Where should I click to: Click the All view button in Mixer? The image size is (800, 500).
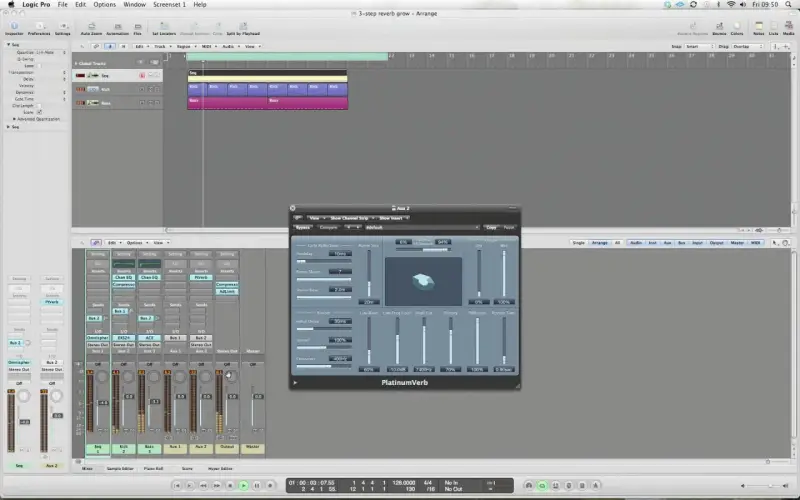point(617,243)
